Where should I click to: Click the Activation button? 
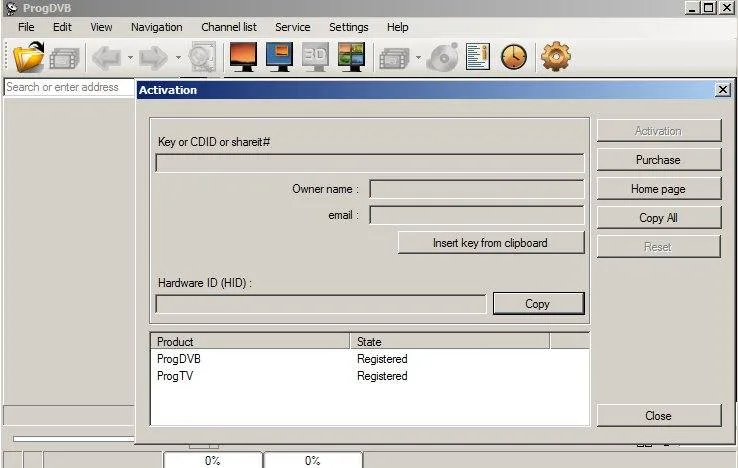[659, 130]
